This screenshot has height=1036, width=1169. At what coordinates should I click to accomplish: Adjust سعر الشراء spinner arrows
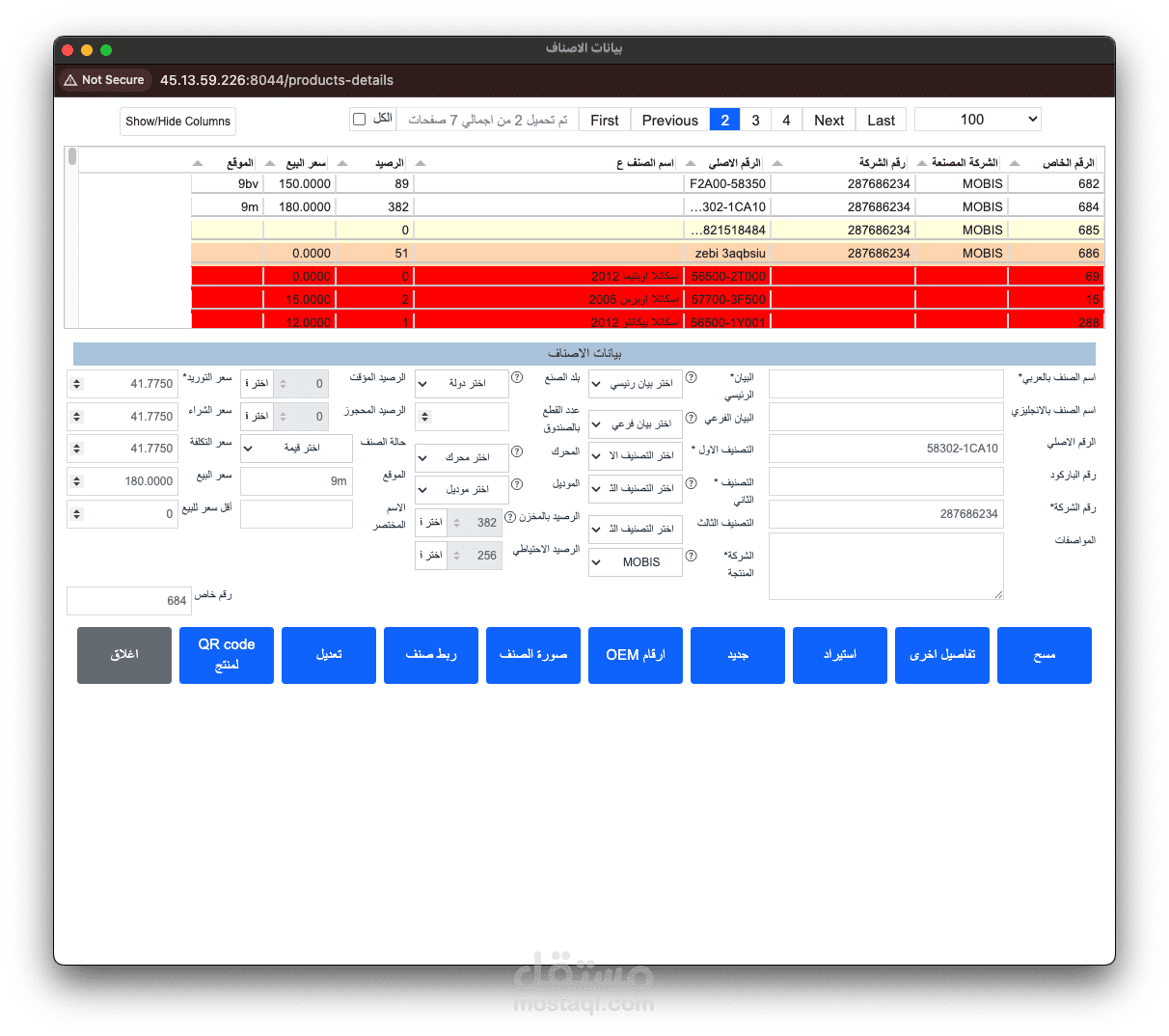click(77, 417)
